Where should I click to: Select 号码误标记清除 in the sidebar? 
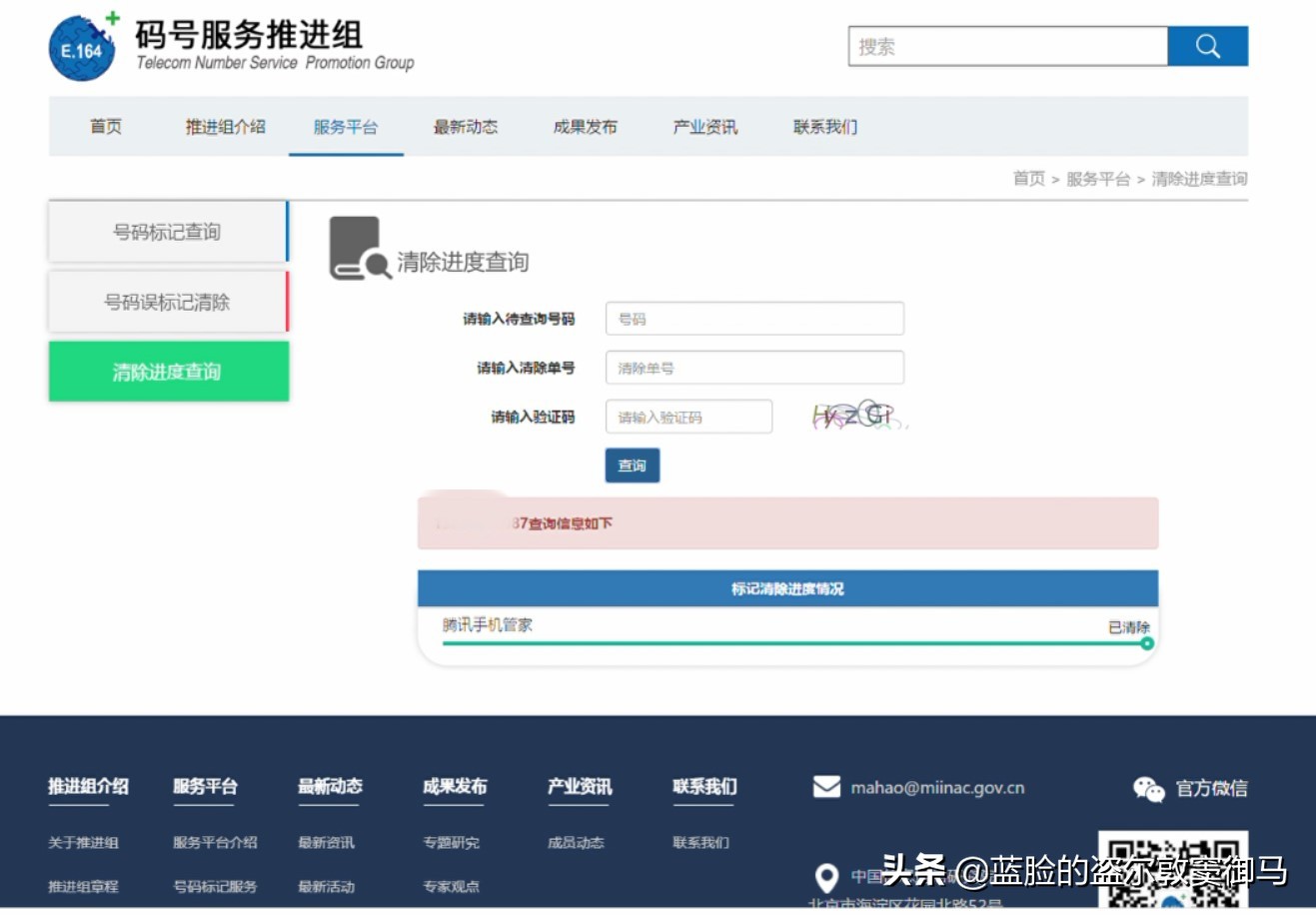click(167, 301)
